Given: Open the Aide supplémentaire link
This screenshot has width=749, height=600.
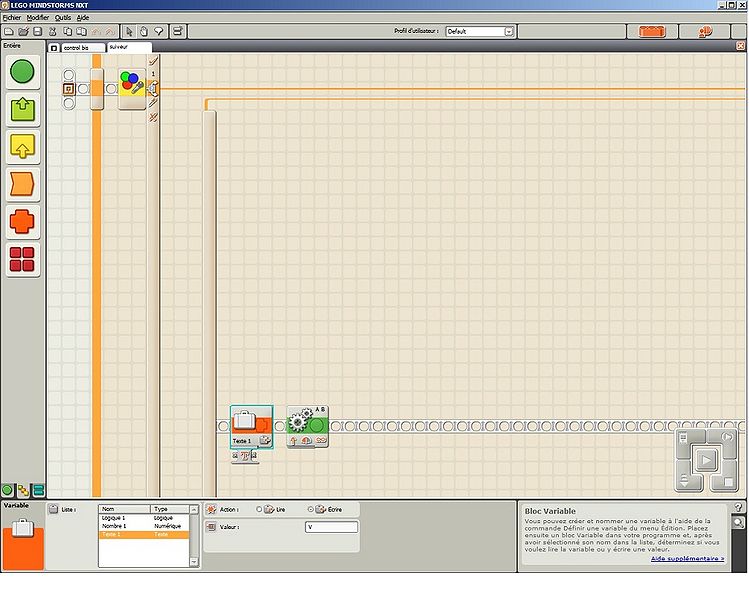Looking at the screenshot, I should [687, 558].
